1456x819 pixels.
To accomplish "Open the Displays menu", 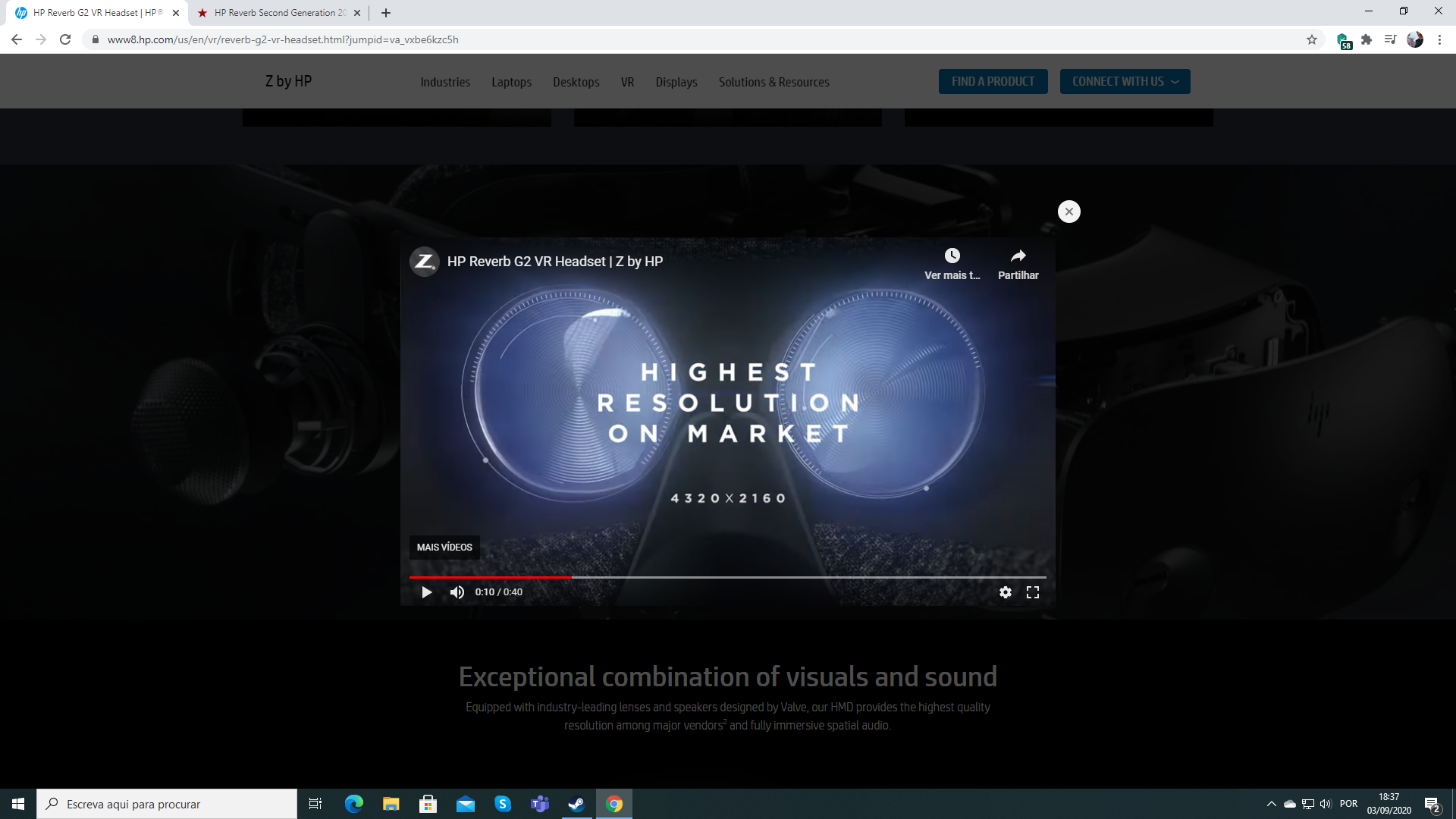I will click(x=676, y=82).
